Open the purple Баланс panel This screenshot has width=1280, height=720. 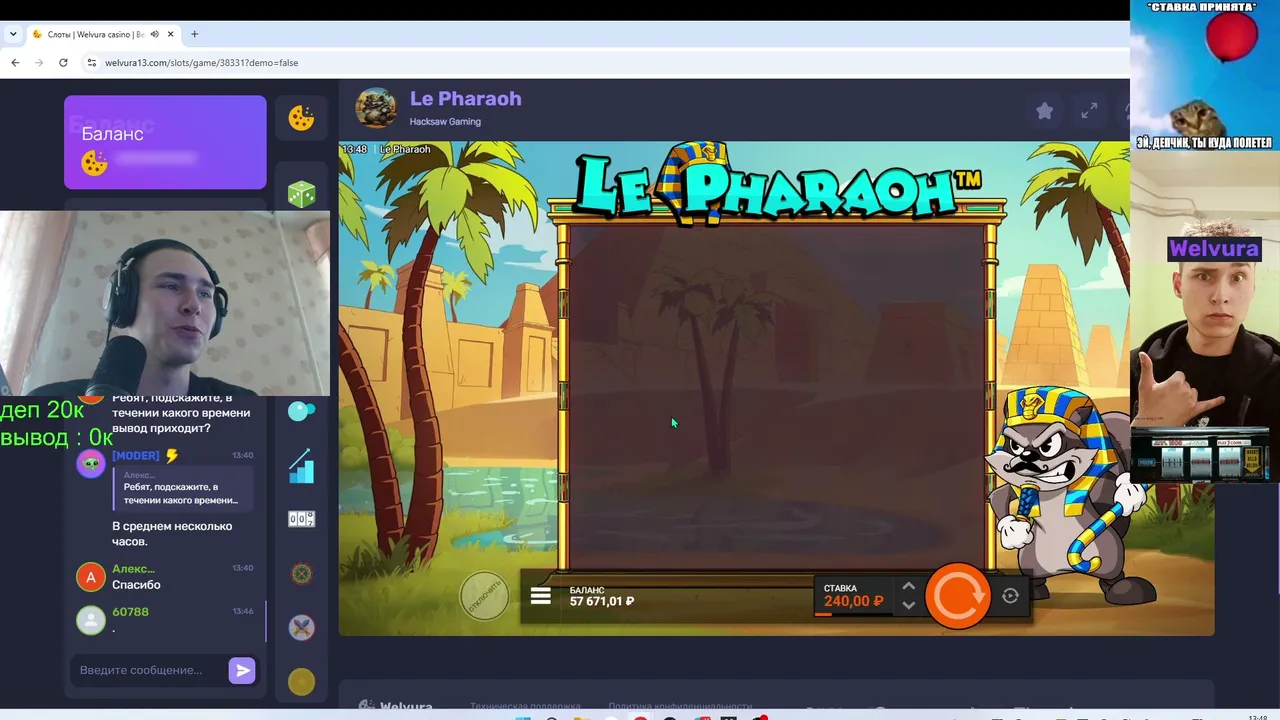coord(165,142)
